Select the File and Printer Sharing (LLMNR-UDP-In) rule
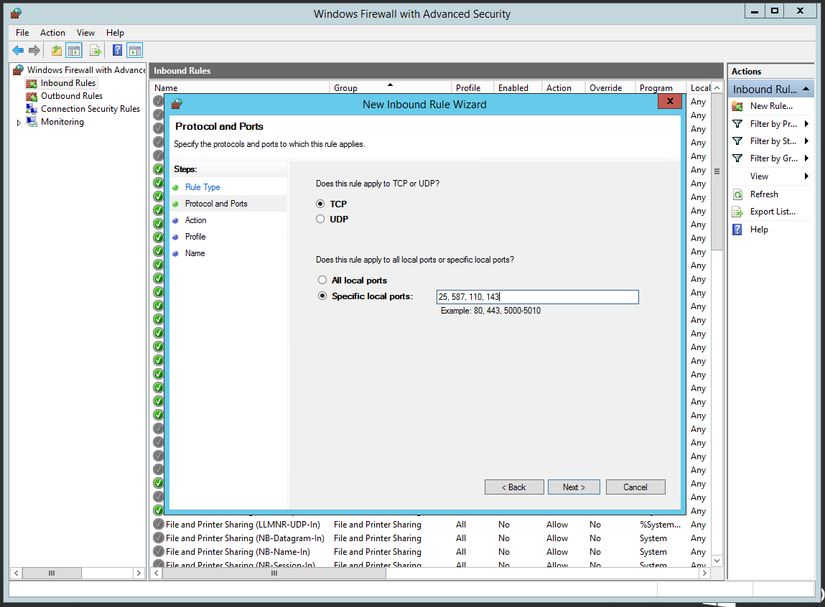The image size is (825, 607). pyautogui.click(x=243, y=524)
